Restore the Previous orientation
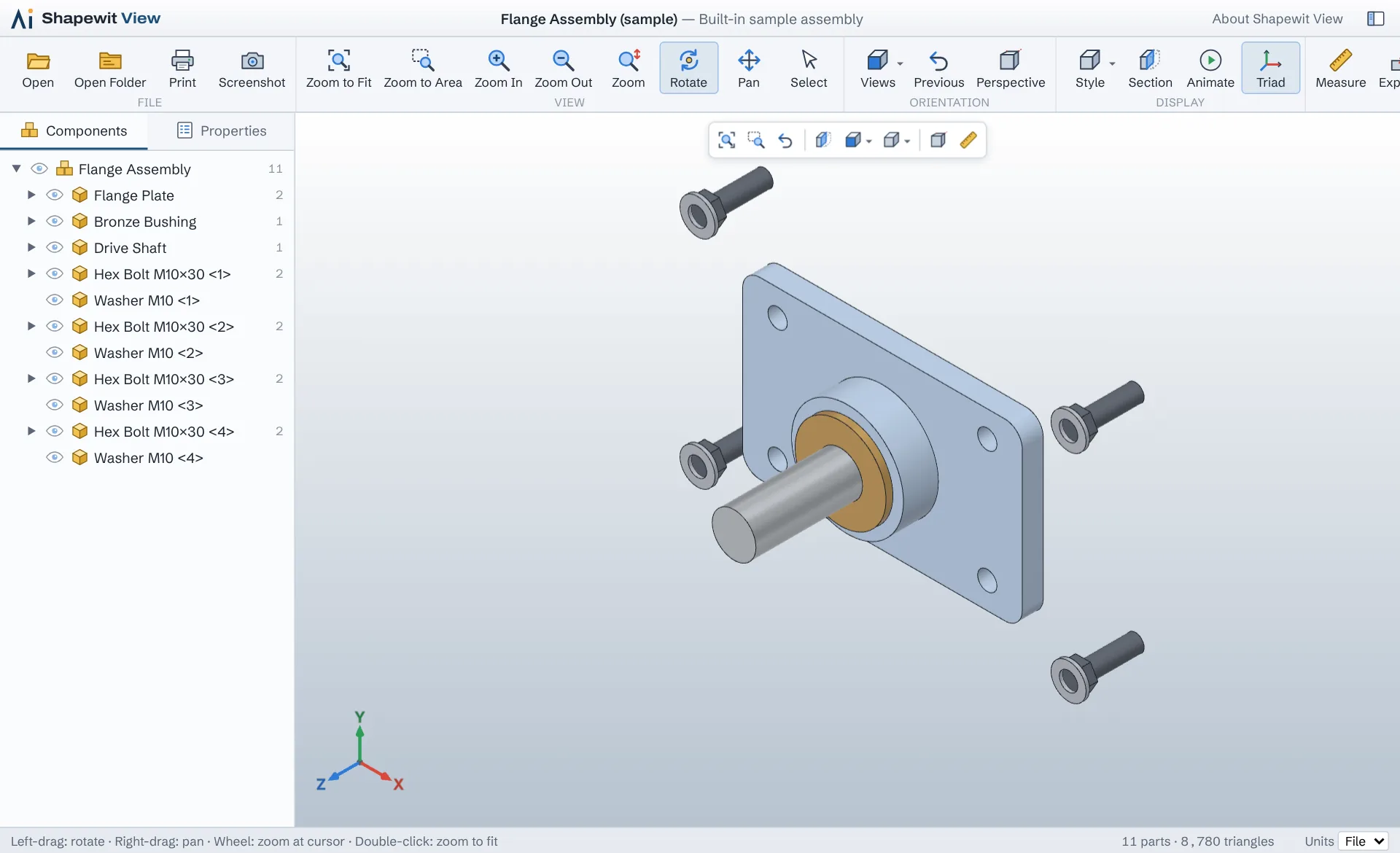Viewport: 1400px width, 853px height. tap(938, 69)
